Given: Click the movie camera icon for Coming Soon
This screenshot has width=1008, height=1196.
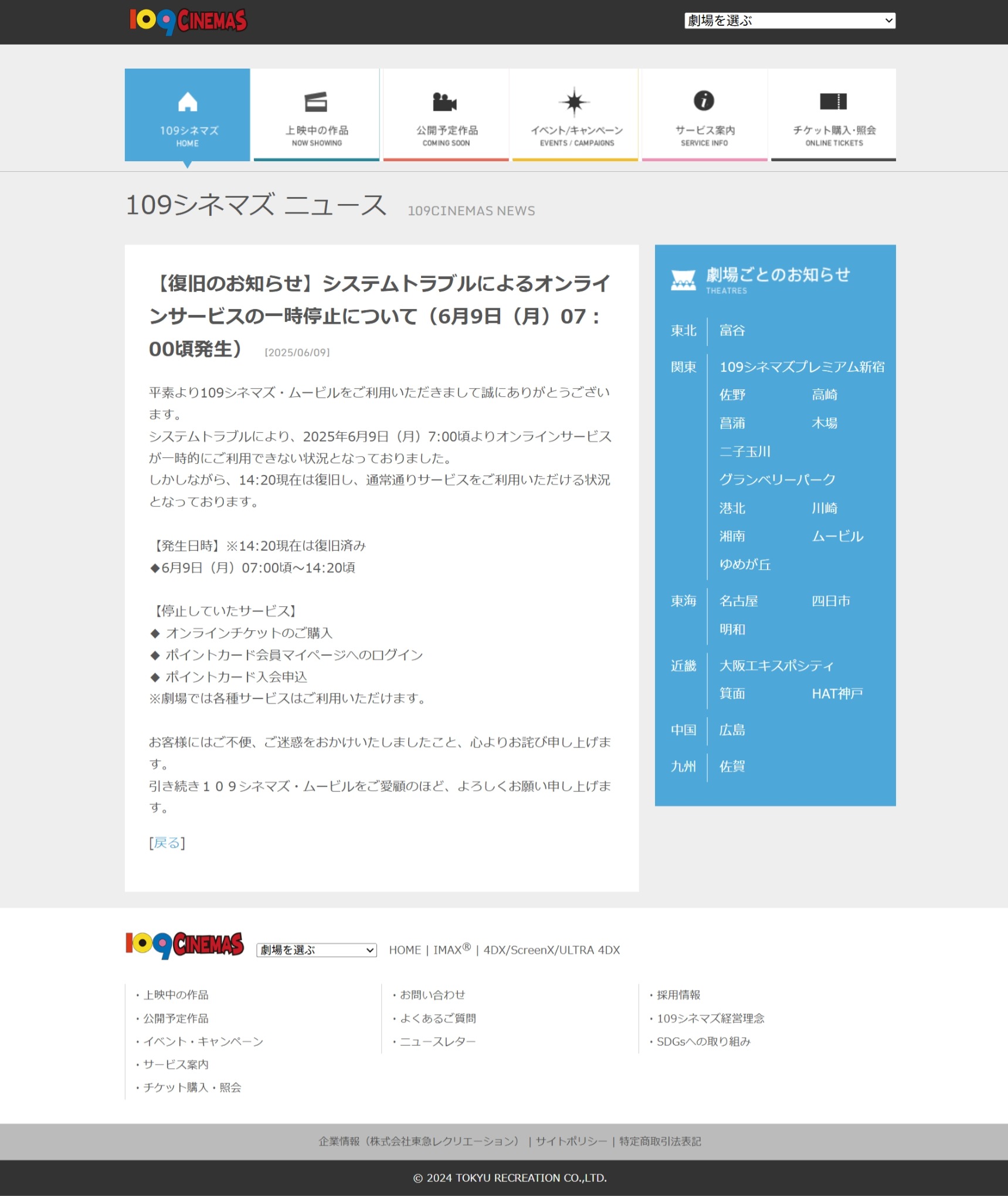Looking at the screenshot, I should pyautogui.click(x=445, y=101).
